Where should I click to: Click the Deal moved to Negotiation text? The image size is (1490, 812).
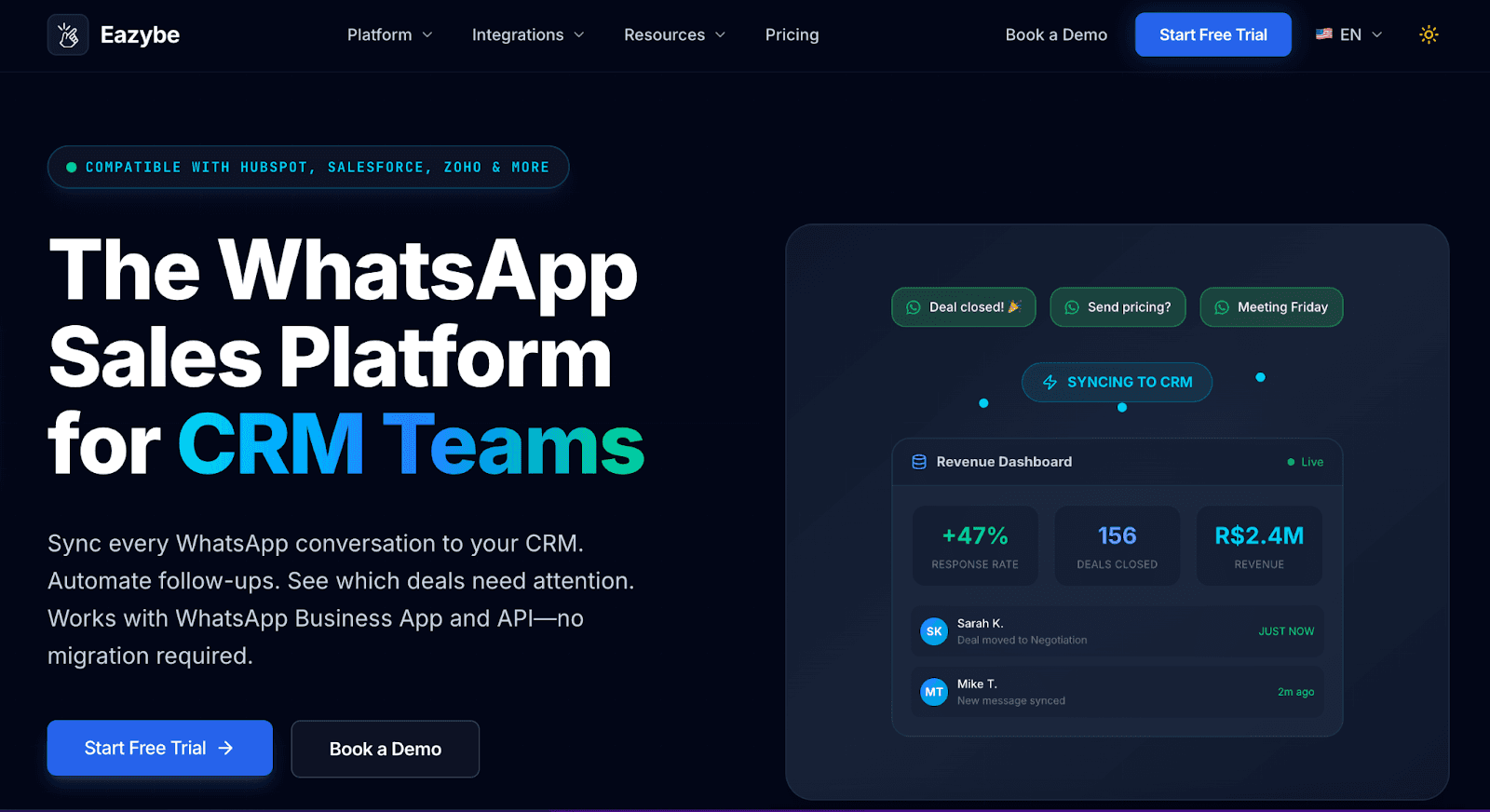point(1022,641)
